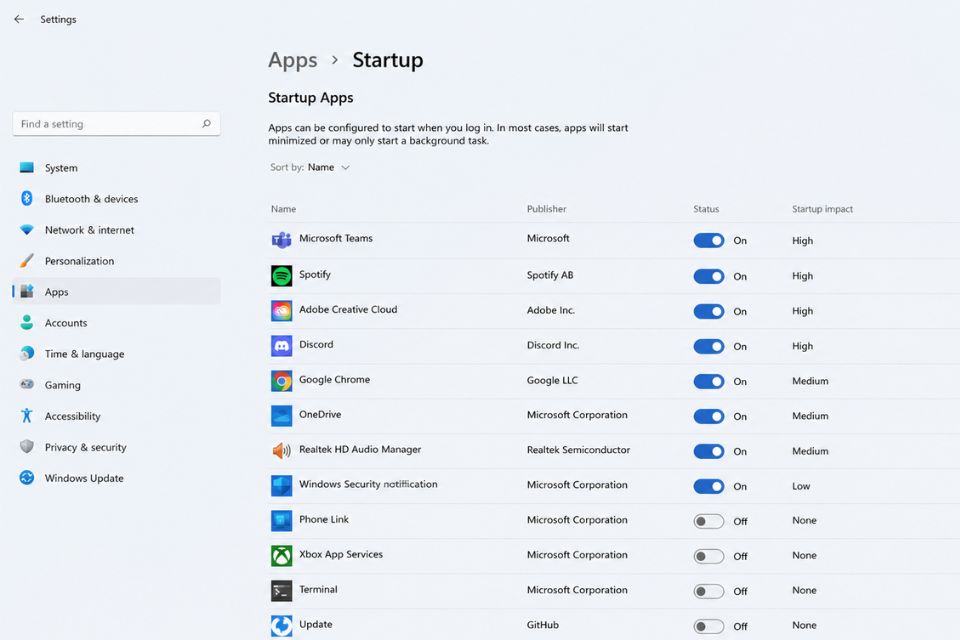Click the Apps breadcrumb link
Screen dimensions: 960x640
click(x=293, y=60)
